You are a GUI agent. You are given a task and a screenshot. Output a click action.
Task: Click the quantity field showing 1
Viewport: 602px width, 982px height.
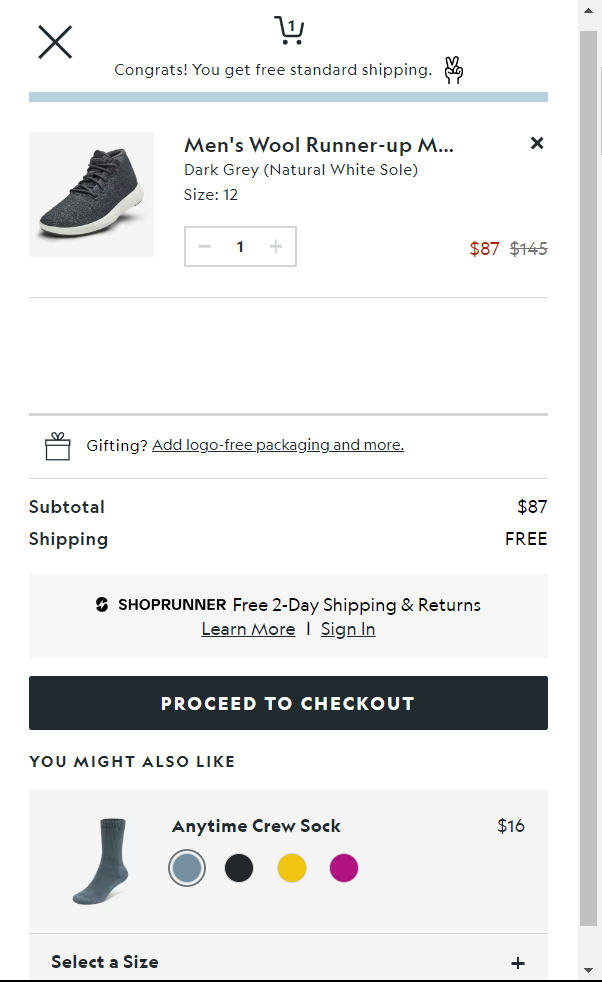(x=240, y=247)
